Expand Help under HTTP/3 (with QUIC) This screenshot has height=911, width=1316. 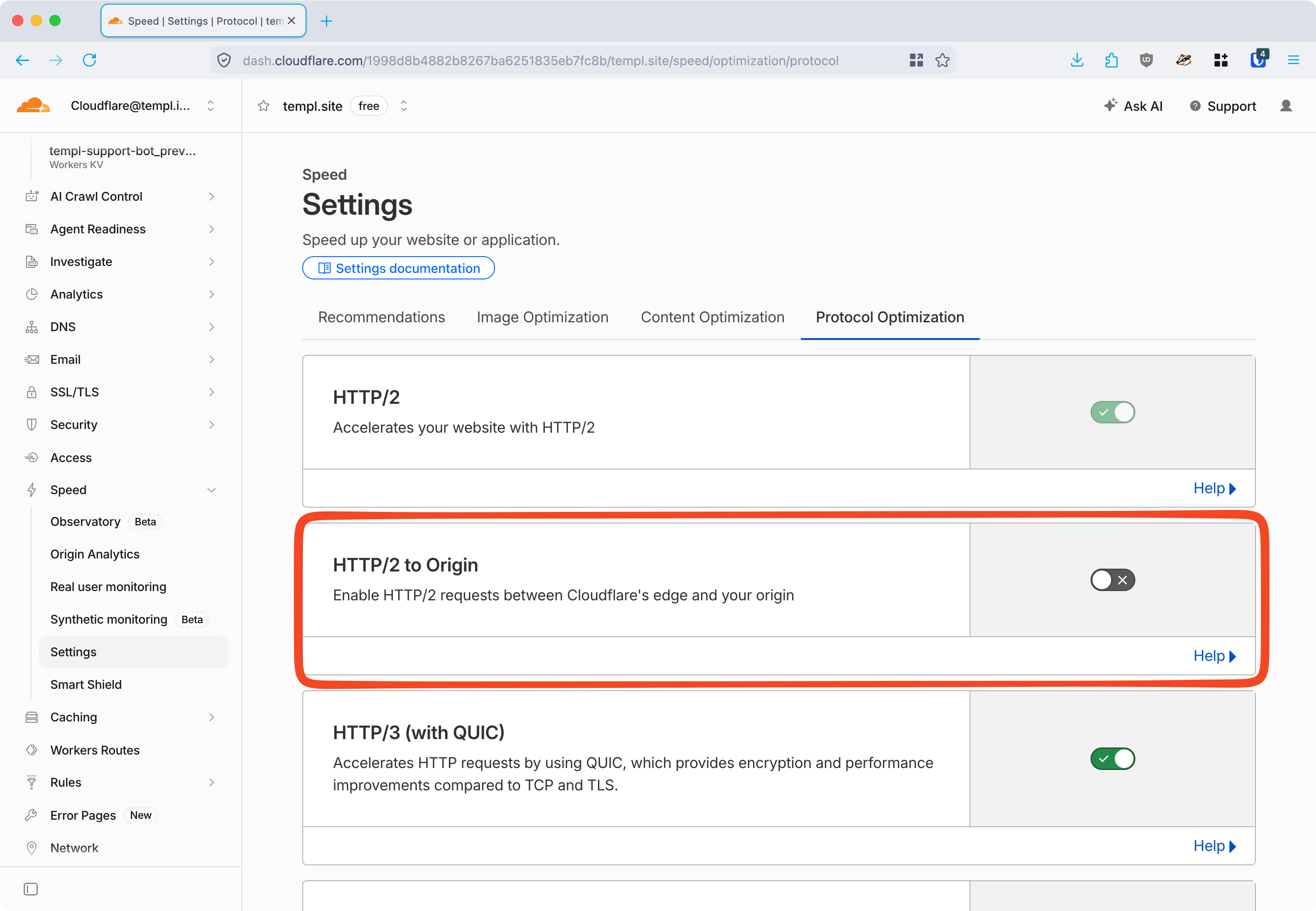coord(1214,846)
